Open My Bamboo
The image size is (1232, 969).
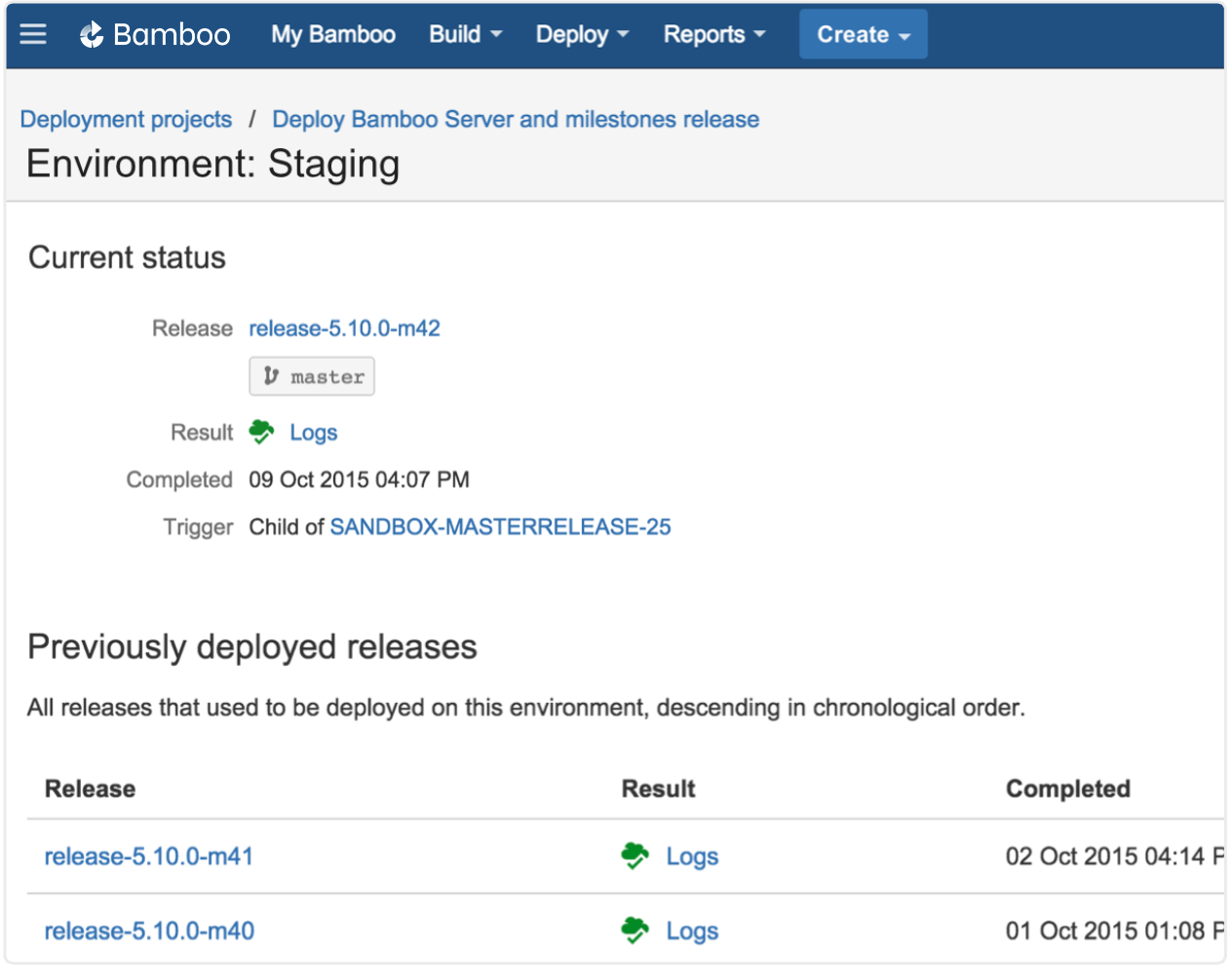(333, 34)
